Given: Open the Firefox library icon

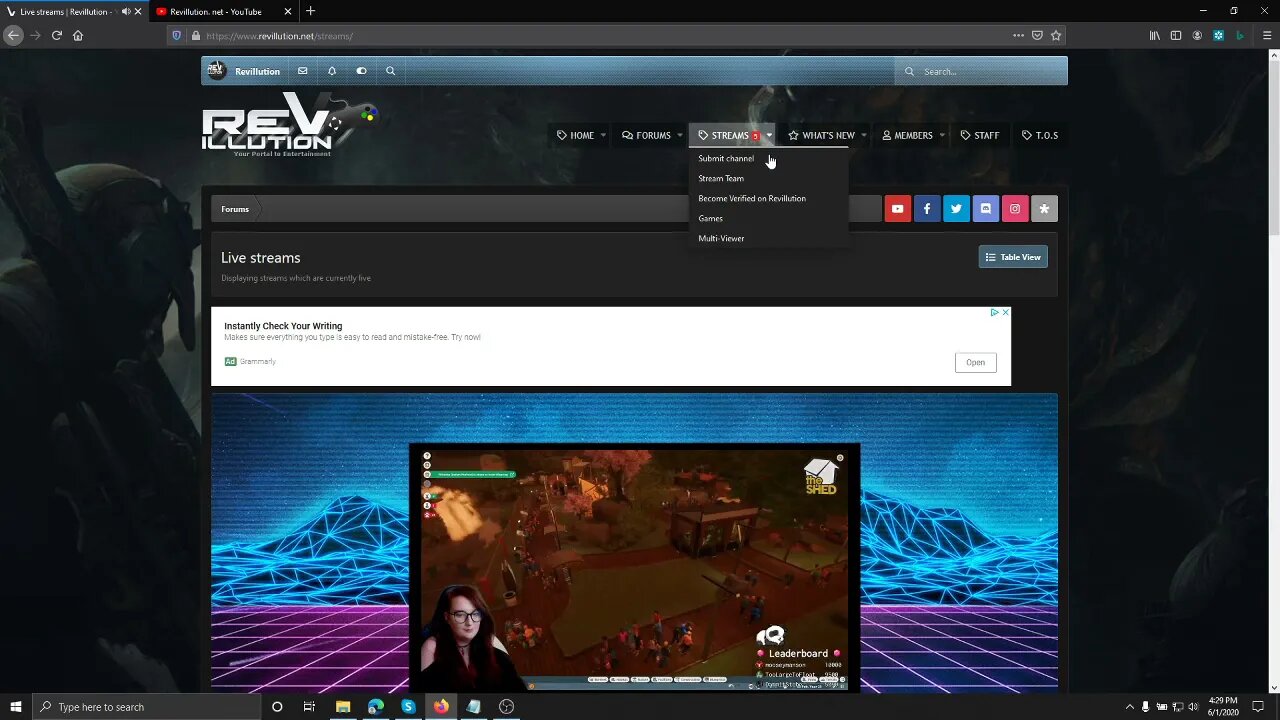Looking at the screenshot, I should coord(1155,35).
